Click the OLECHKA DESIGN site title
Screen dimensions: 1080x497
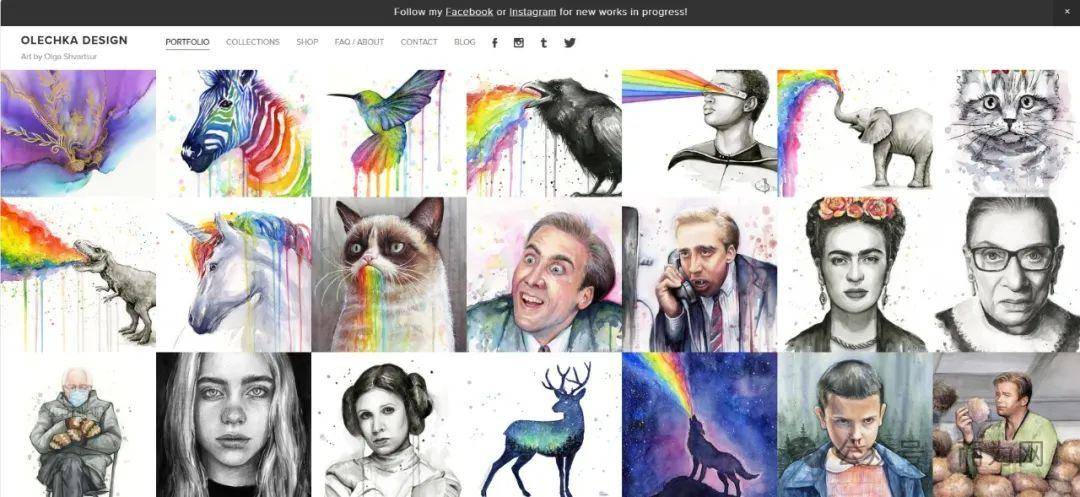pyautogui.click(x=74, y=40)
